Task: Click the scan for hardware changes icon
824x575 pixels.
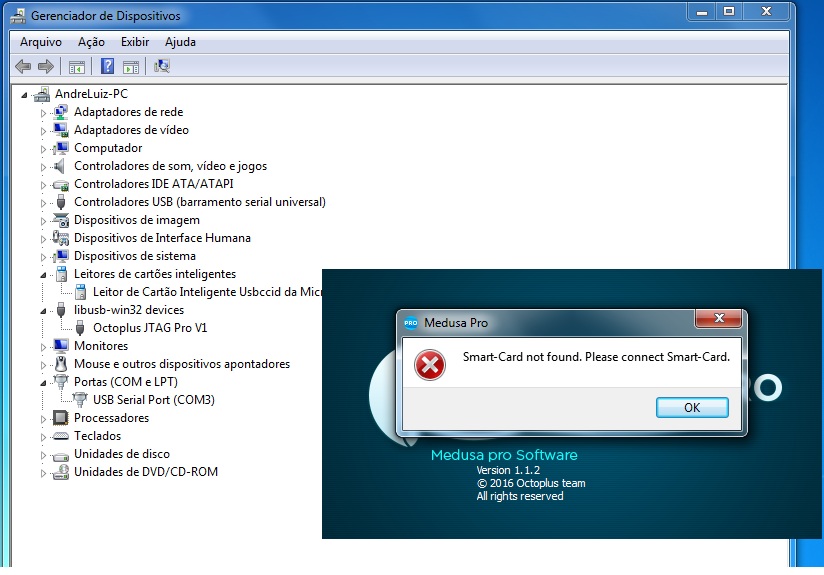Action: pos(162,66)
